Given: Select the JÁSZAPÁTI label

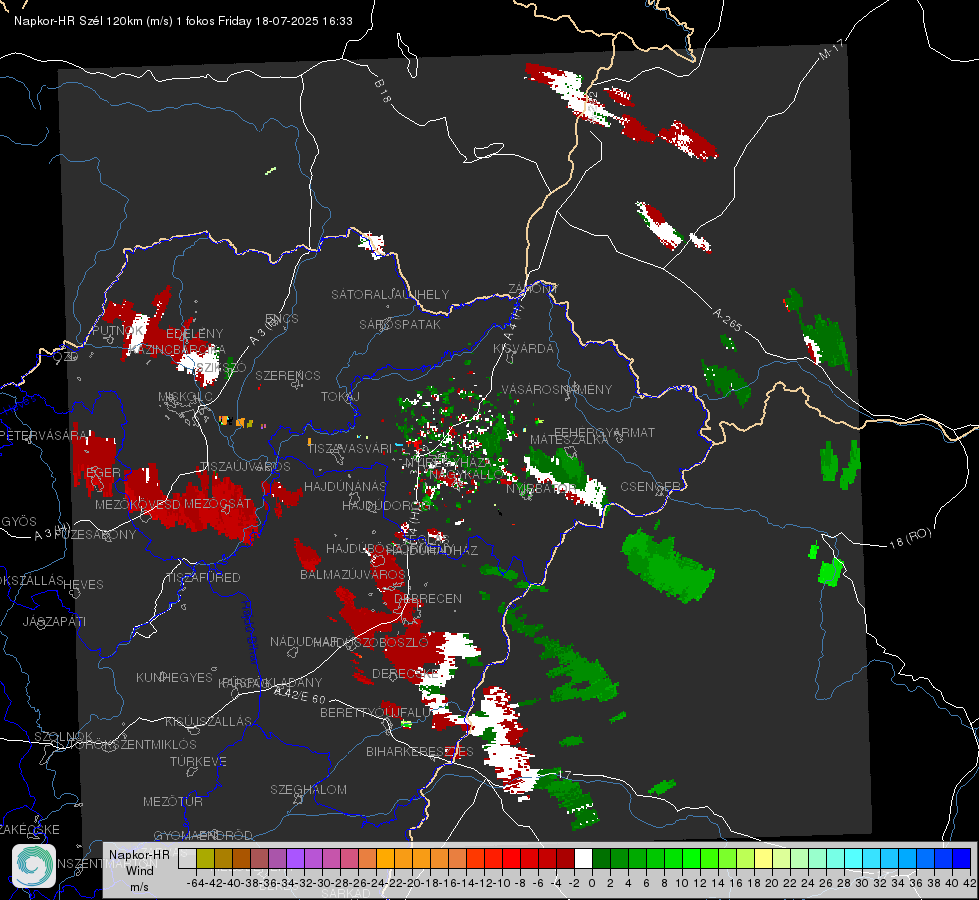Looking at the screenshot, I should pyautogui.click(x=54, y=621).
